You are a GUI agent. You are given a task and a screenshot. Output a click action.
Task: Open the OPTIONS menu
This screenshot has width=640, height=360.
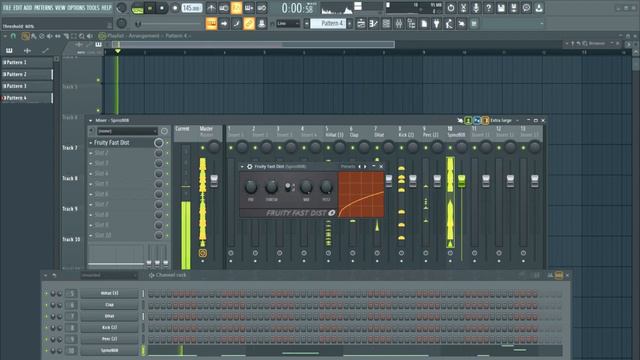[x=76, y=8]
